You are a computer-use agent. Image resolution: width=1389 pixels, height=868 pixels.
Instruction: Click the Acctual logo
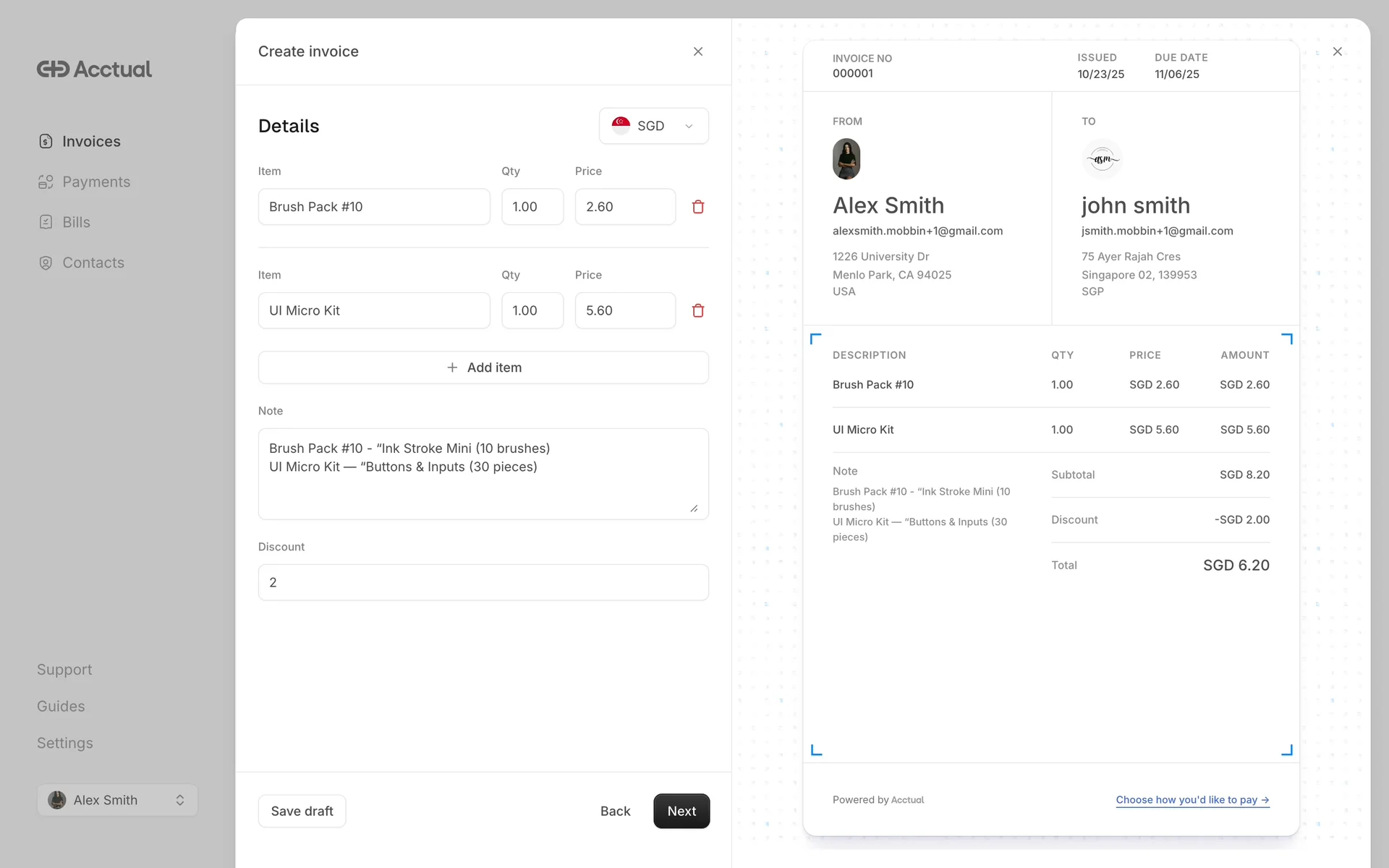[x=94, y=69]
